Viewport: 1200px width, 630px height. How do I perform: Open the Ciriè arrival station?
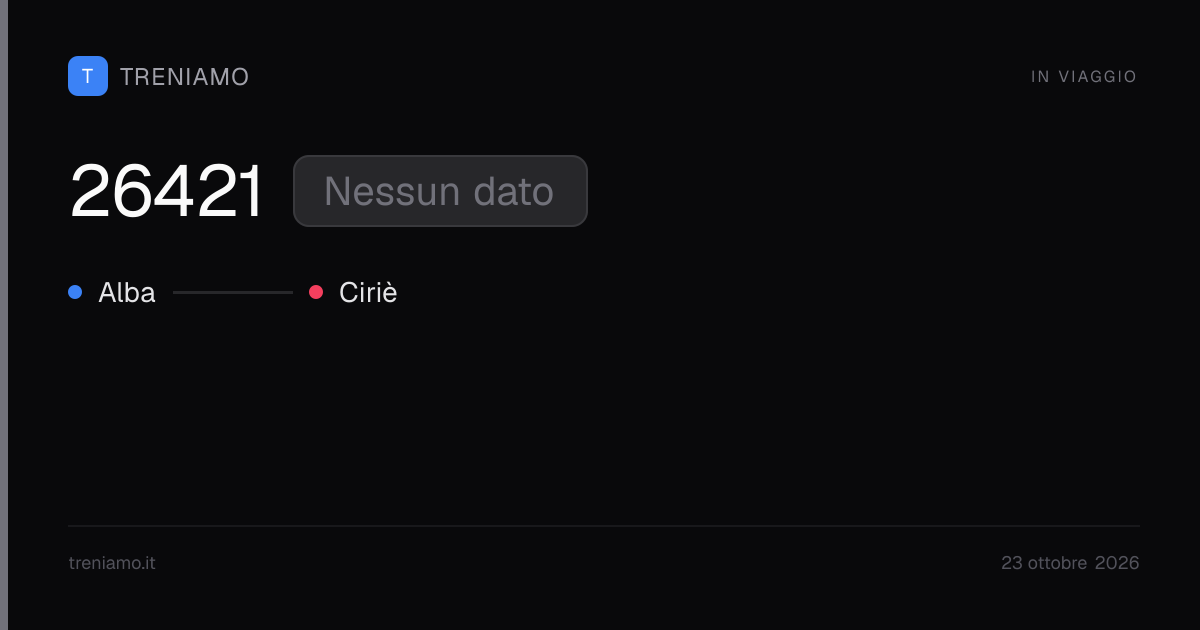point(368,293)
